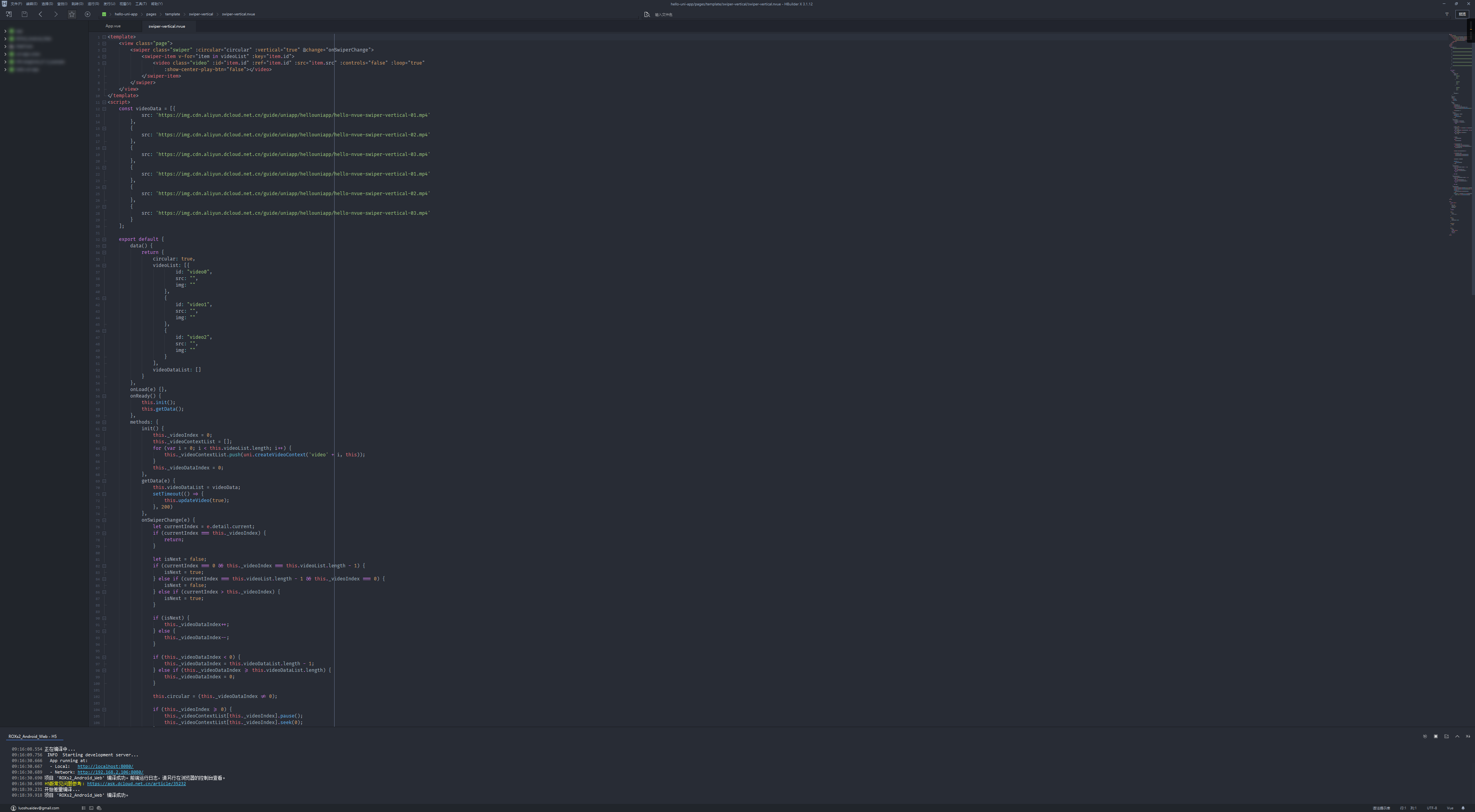Click the rerun icon in console panel
The width and height of the screenshot is (1475, 812).
(1425, 736)
